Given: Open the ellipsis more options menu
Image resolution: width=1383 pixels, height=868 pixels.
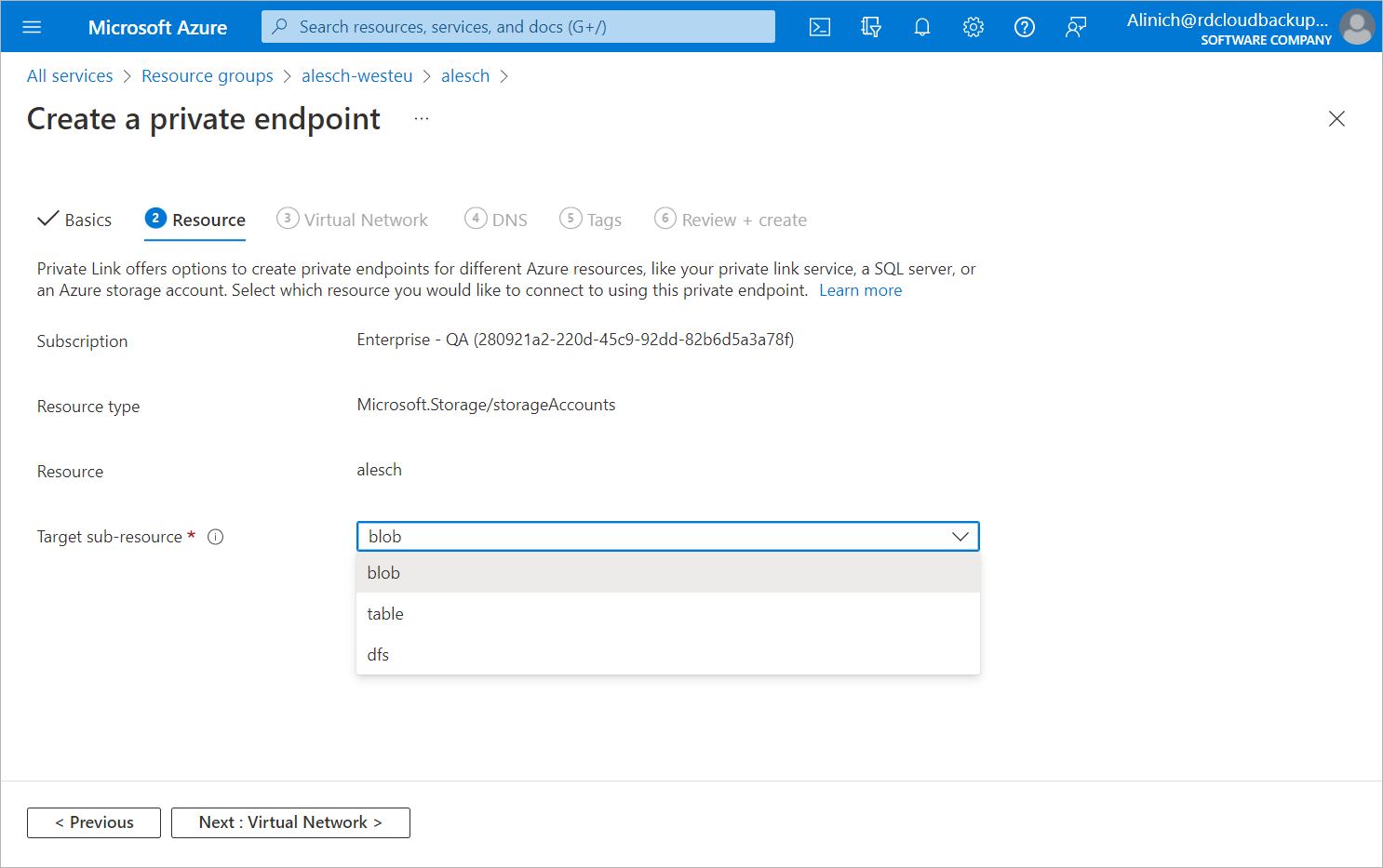Looking at the screenshot, I should click(x=422, y=119).
